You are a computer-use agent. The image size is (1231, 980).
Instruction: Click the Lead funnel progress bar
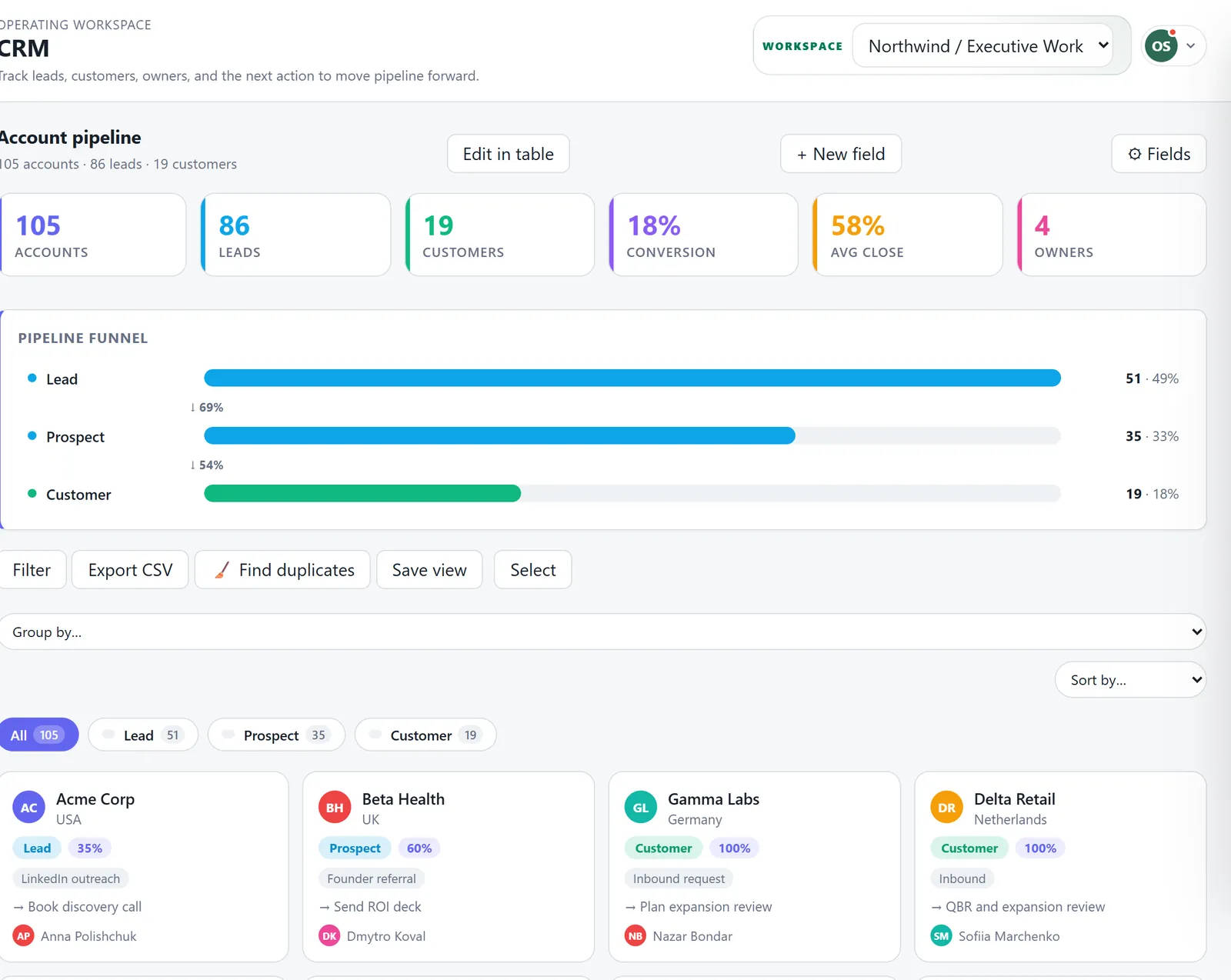[632, 378]
